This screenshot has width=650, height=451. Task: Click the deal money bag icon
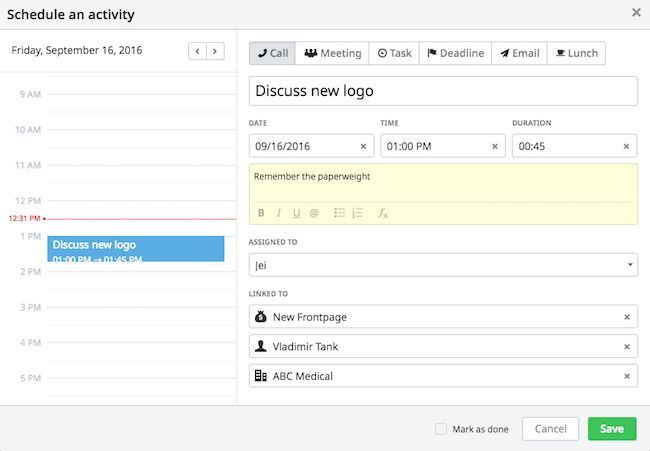tap(260, 317)
